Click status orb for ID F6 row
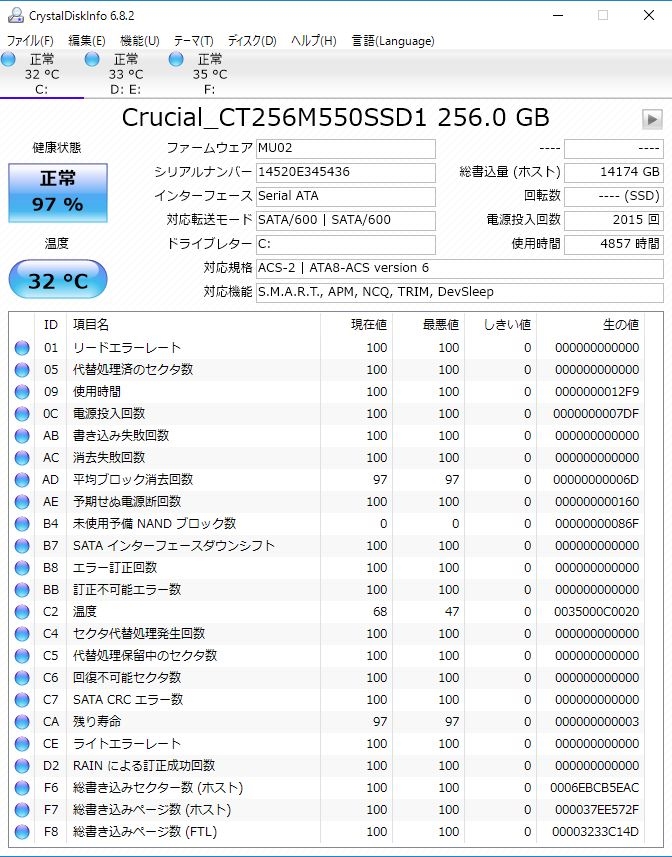This screenshot has height=857, width=672. (x=22, y=788)
